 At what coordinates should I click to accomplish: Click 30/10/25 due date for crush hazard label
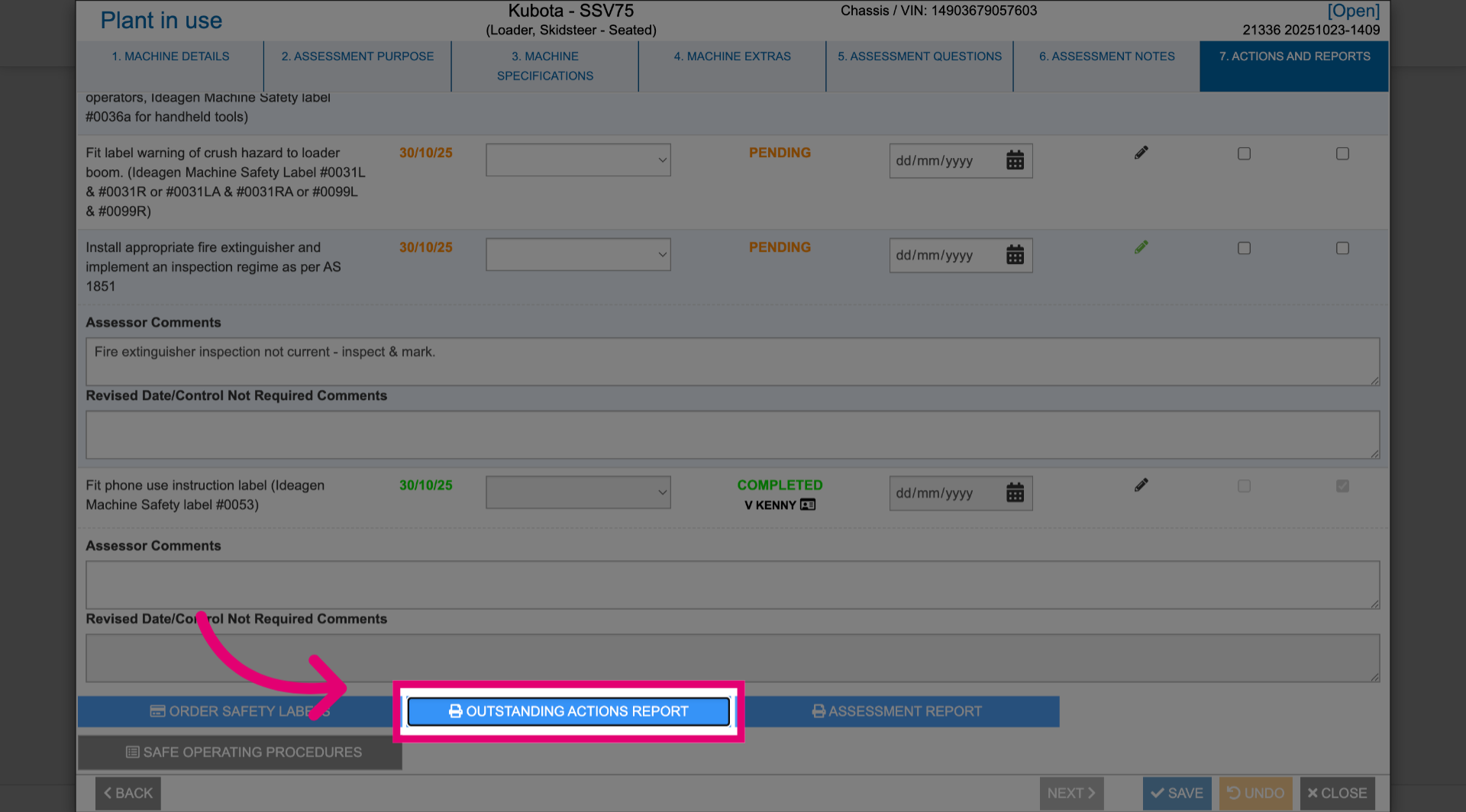coord(425,153)
